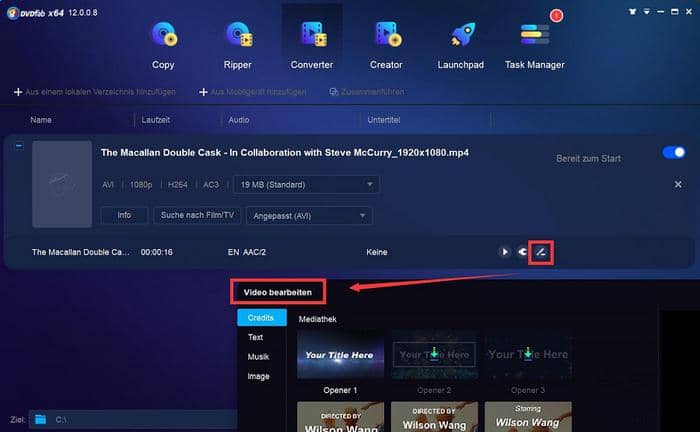700x432 pixels.
Task: Select the Opener 1 thumbnail
Action: pyautogui.click(x=340, y=355)
